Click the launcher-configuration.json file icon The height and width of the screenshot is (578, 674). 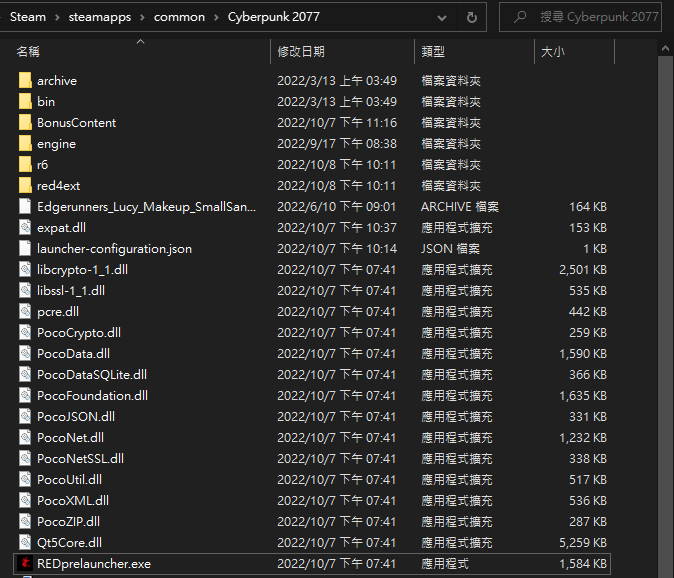[25, 248]
